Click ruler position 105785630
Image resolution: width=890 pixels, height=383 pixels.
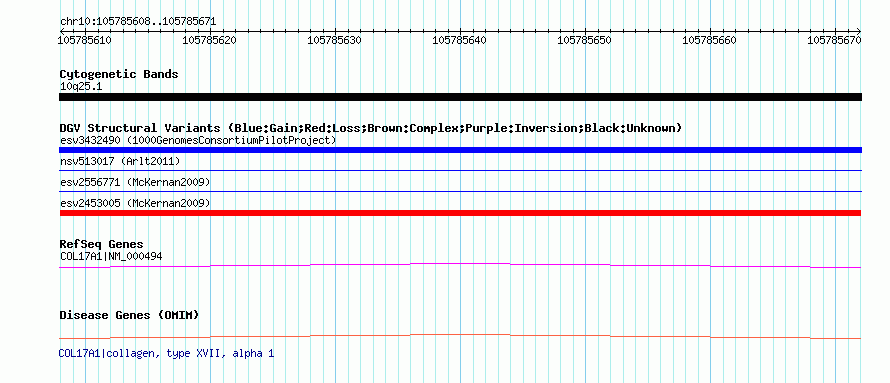pos(334,40)
